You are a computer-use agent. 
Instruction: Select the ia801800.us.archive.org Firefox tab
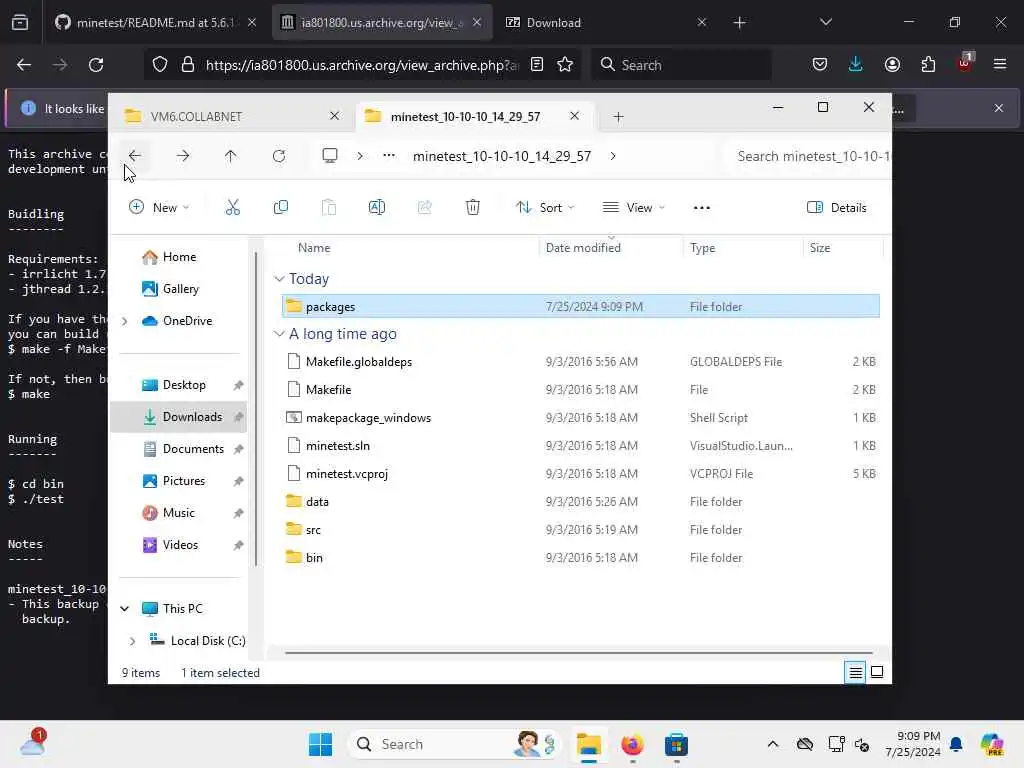coord(383,23)
